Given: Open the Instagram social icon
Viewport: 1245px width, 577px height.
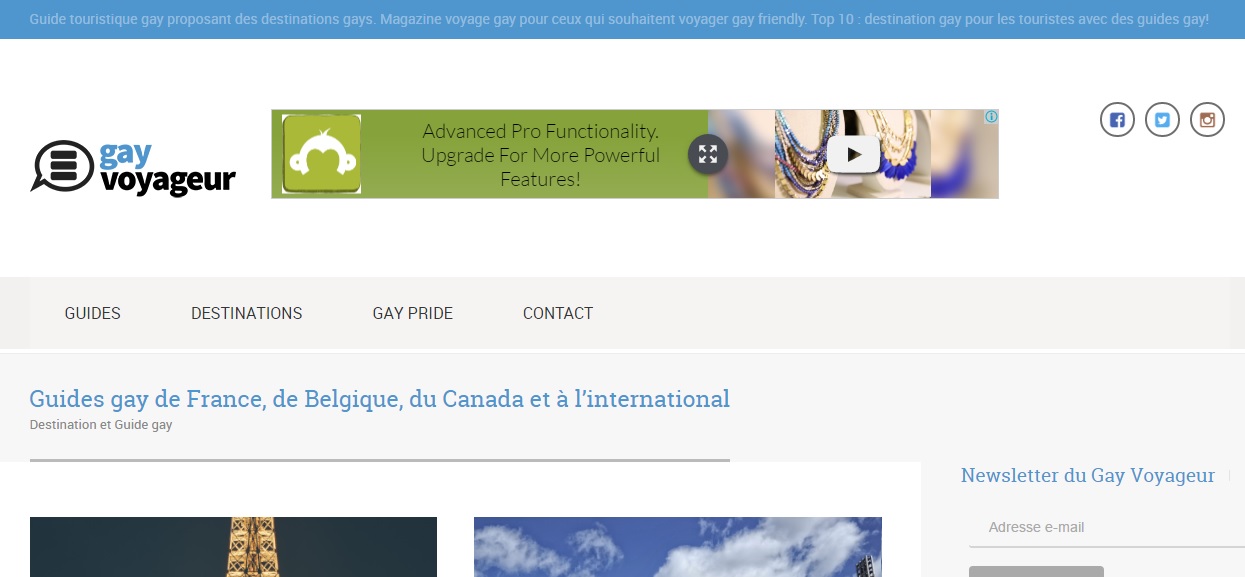Looking at the screenshot, I should click(1207, 120).
